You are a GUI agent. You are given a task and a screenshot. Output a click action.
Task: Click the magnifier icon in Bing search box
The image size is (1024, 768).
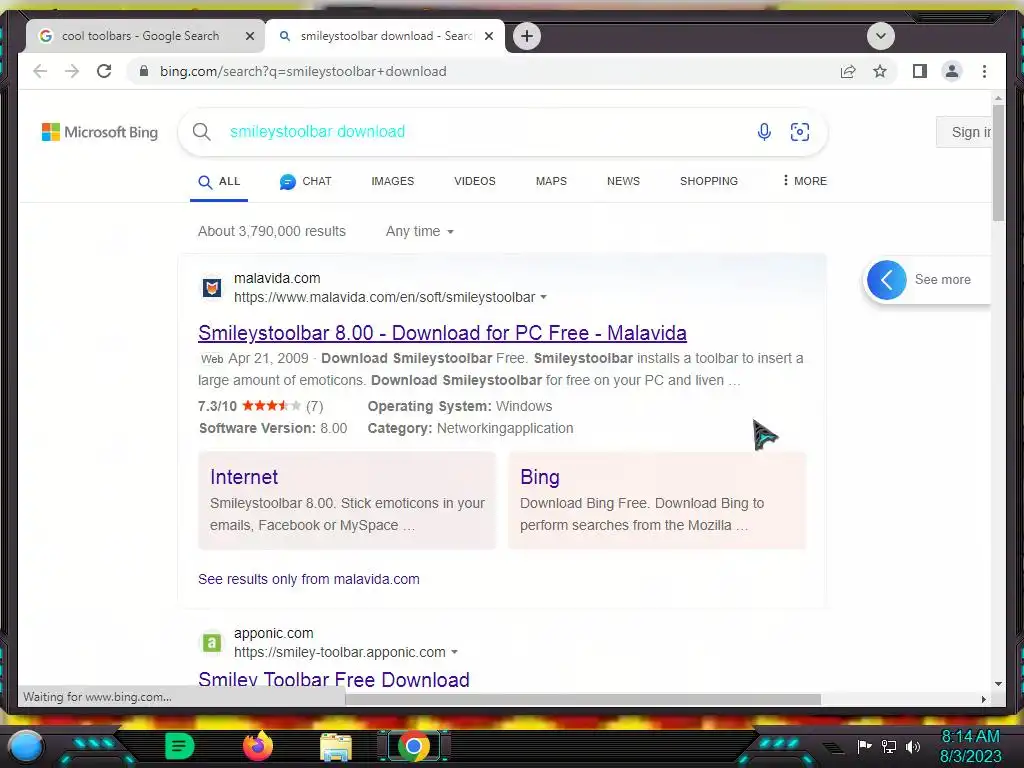(202, 132)
